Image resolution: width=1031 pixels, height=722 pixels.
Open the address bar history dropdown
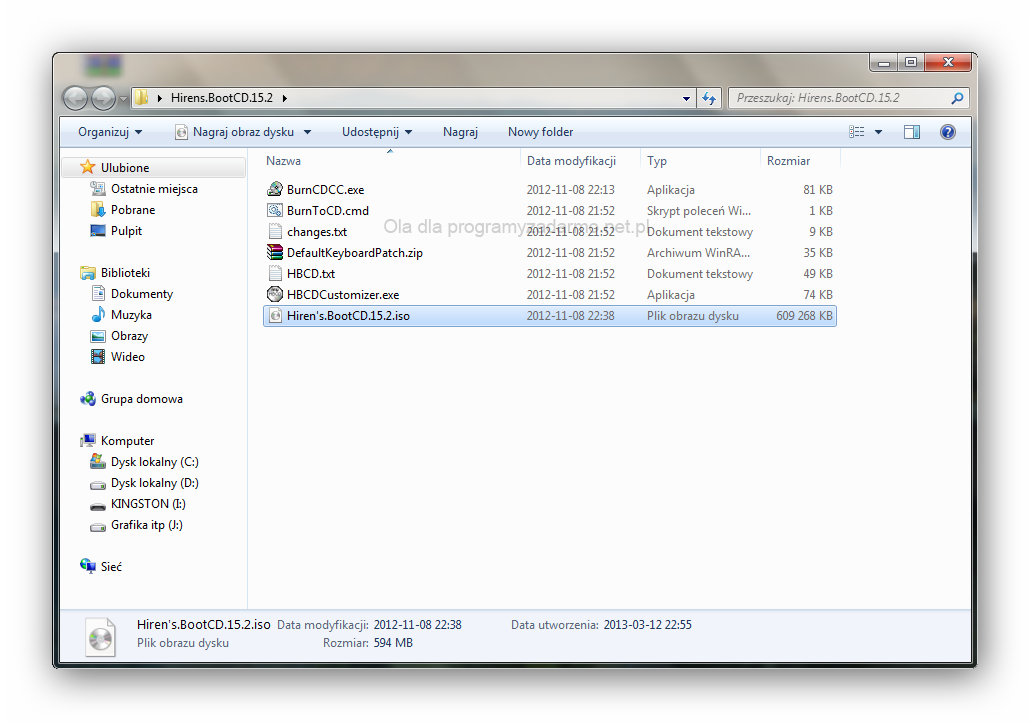coord(686,99)
